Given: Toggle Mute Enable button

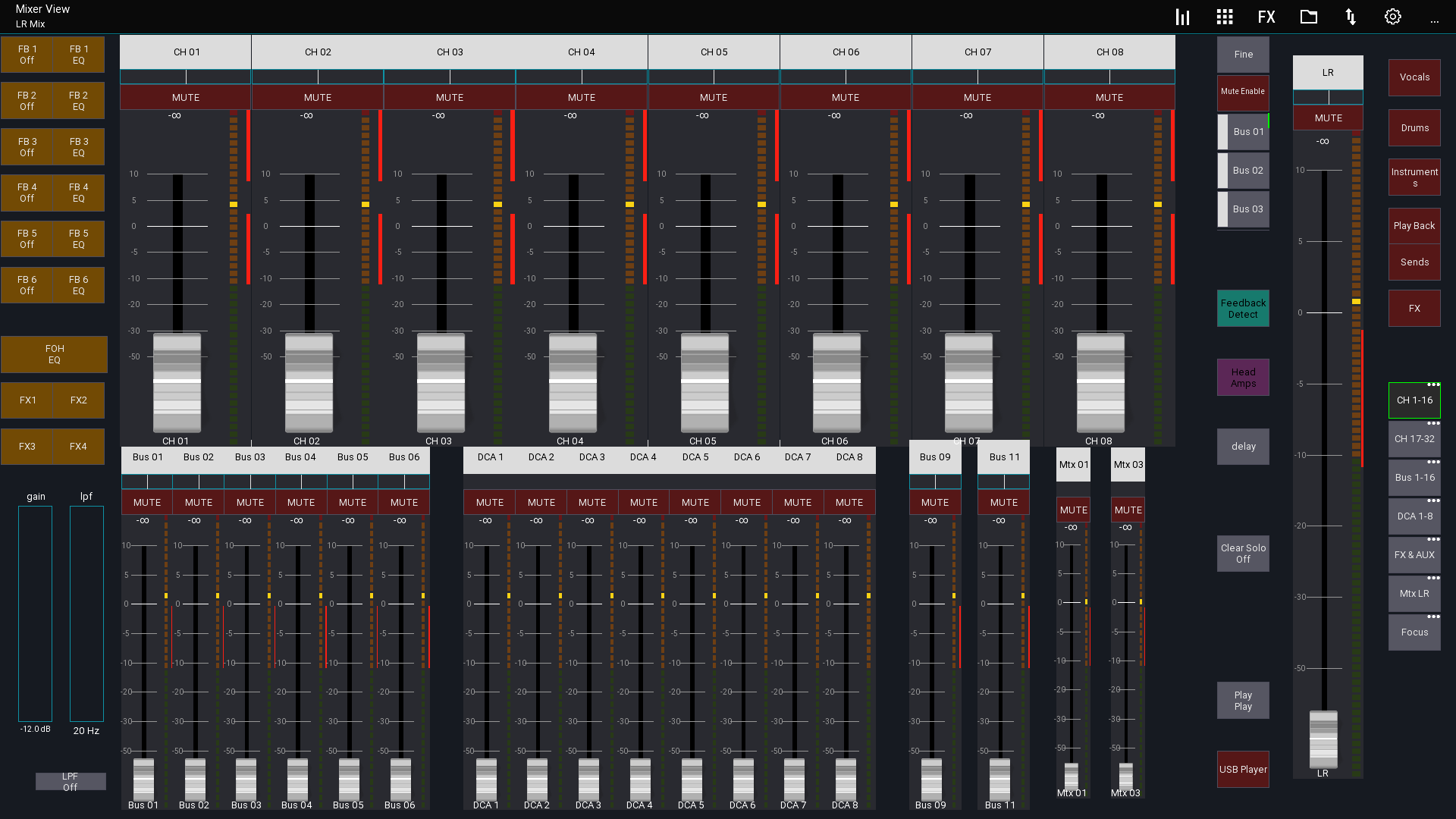Looking at the screenshot, I should tap(1243, 92).
